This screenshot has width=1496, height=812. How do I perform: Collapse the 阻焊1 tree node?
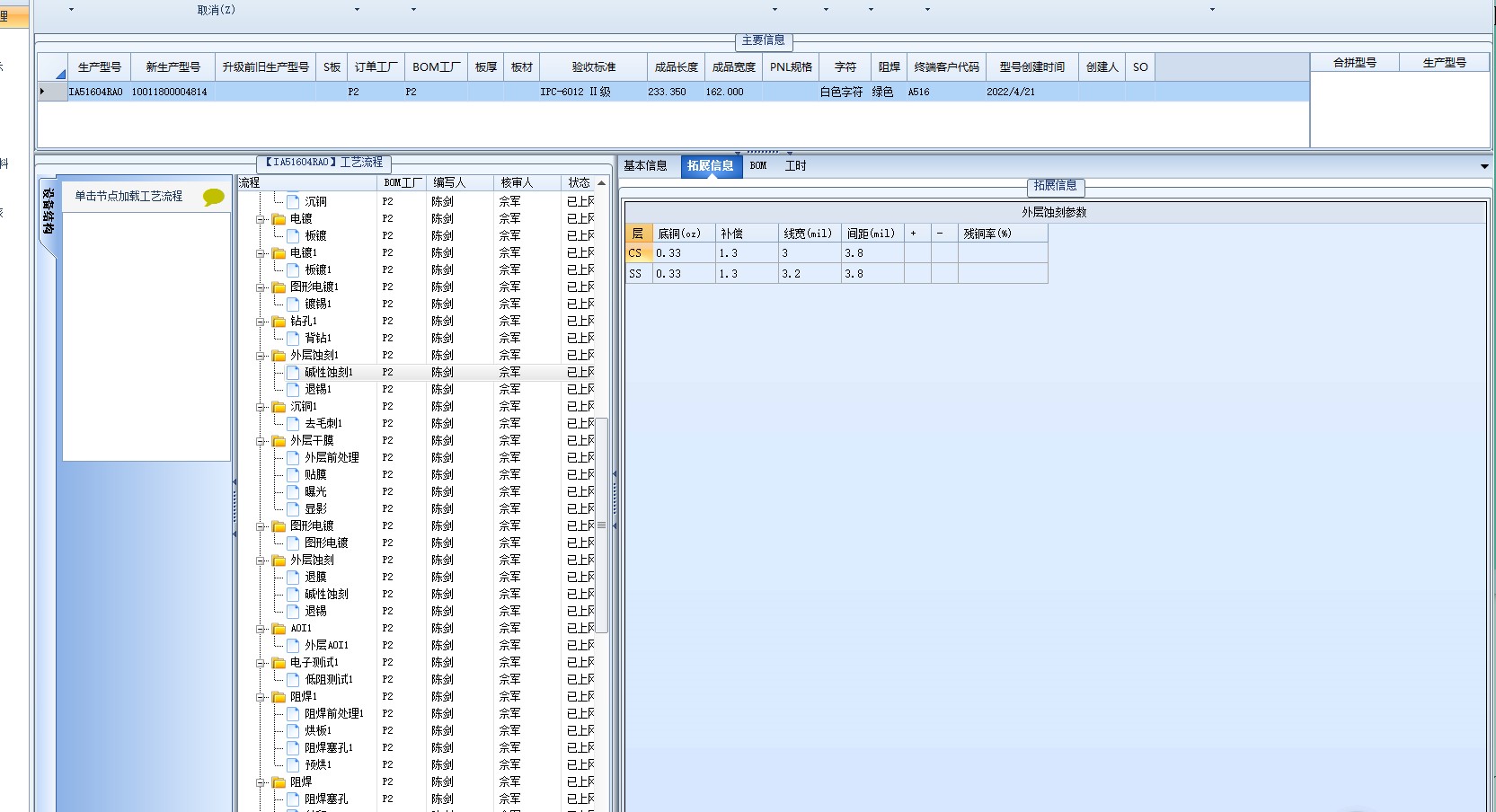pos(261,697)
